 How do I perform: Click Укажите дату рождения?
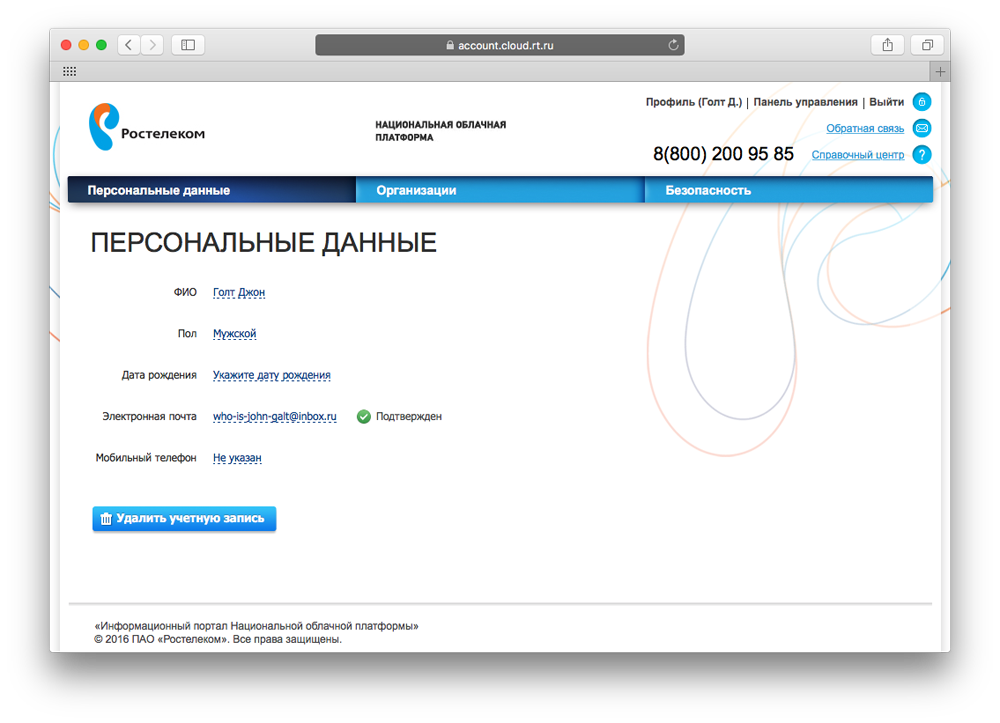tap(272, 375)
